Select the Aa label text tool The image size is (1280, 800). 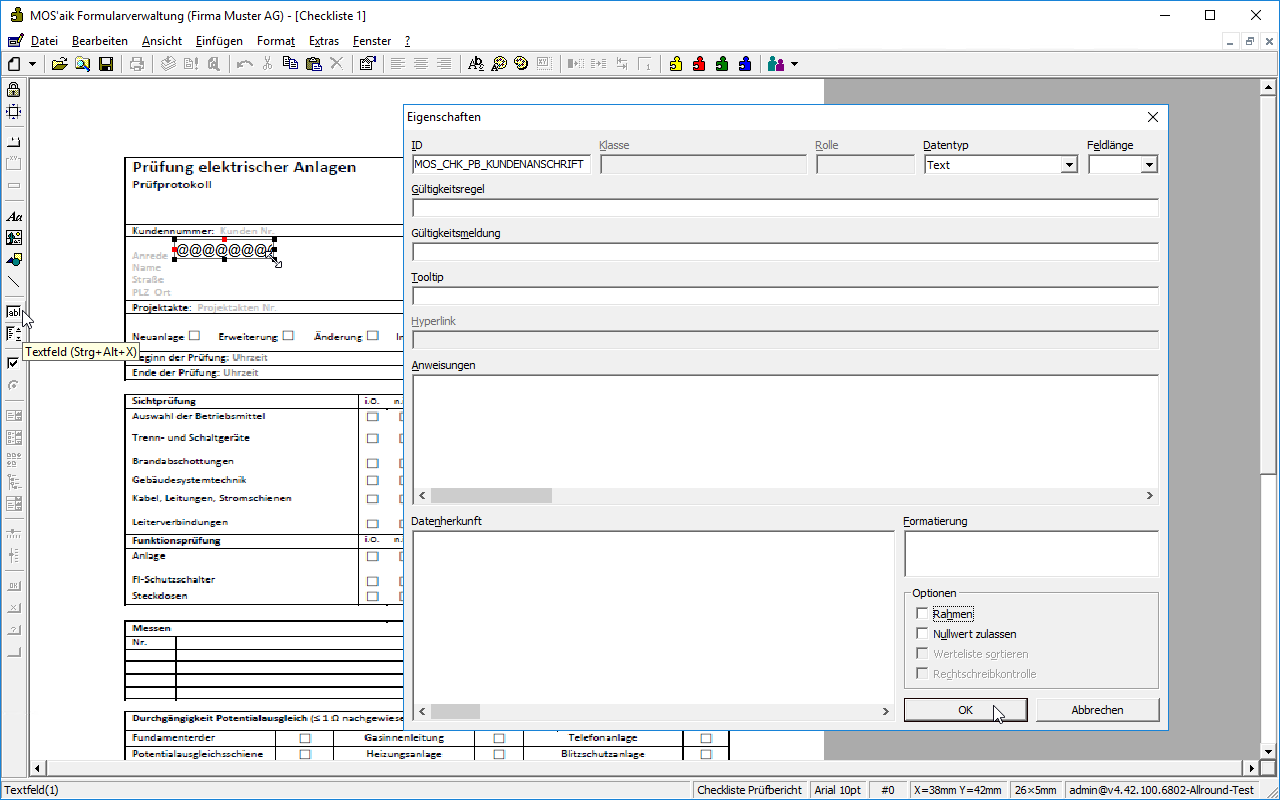pyautogui.click(x=14, y=216)
